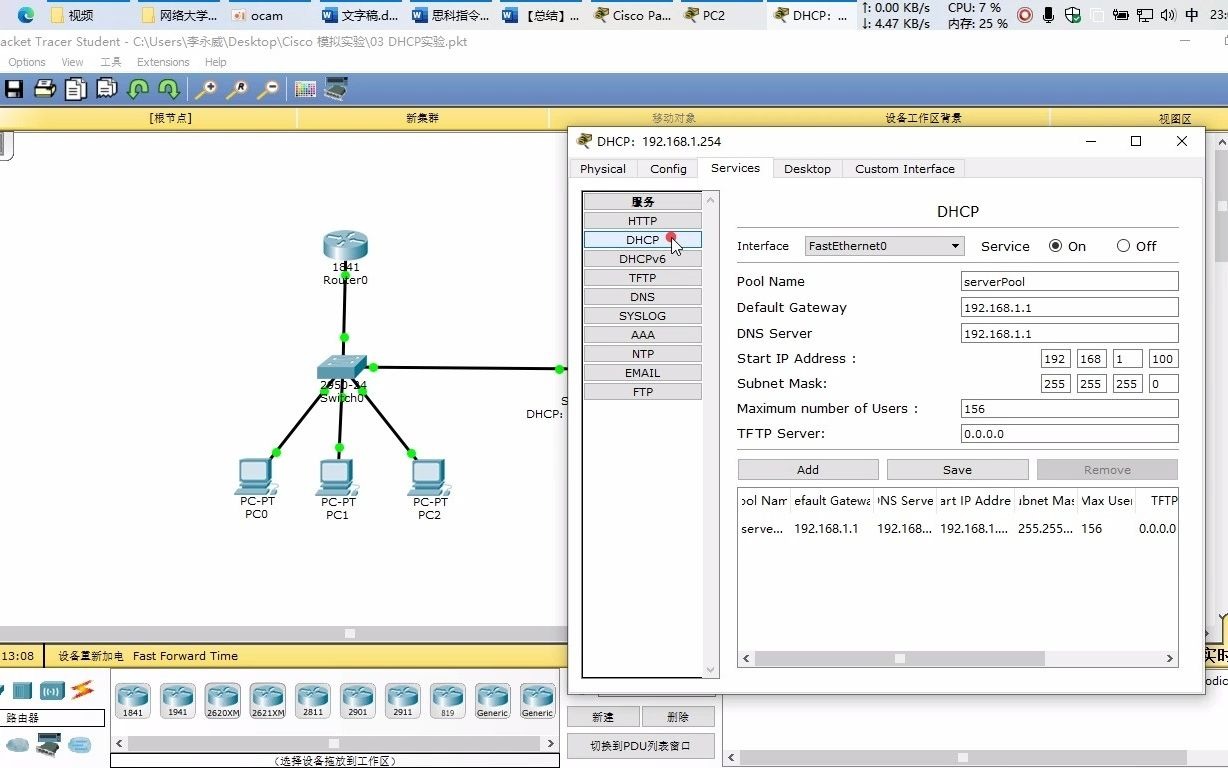Click the Pool Name input field
Screen dimensions: 1228x768
(1068, 281)
